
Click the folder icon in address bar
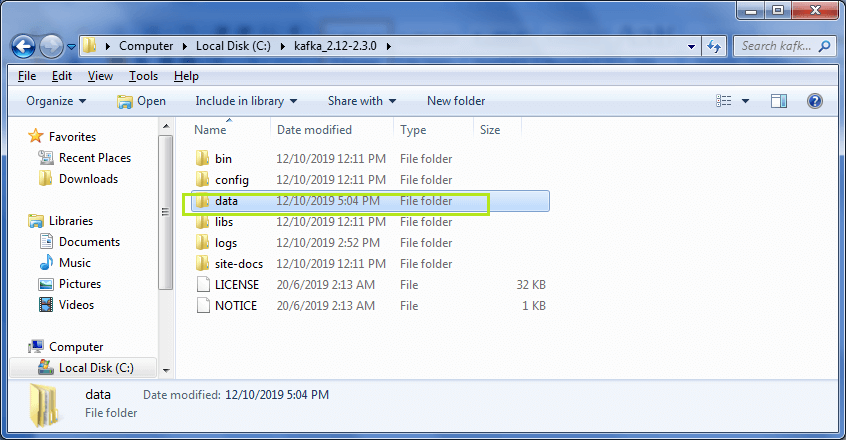tap(90, 46)
